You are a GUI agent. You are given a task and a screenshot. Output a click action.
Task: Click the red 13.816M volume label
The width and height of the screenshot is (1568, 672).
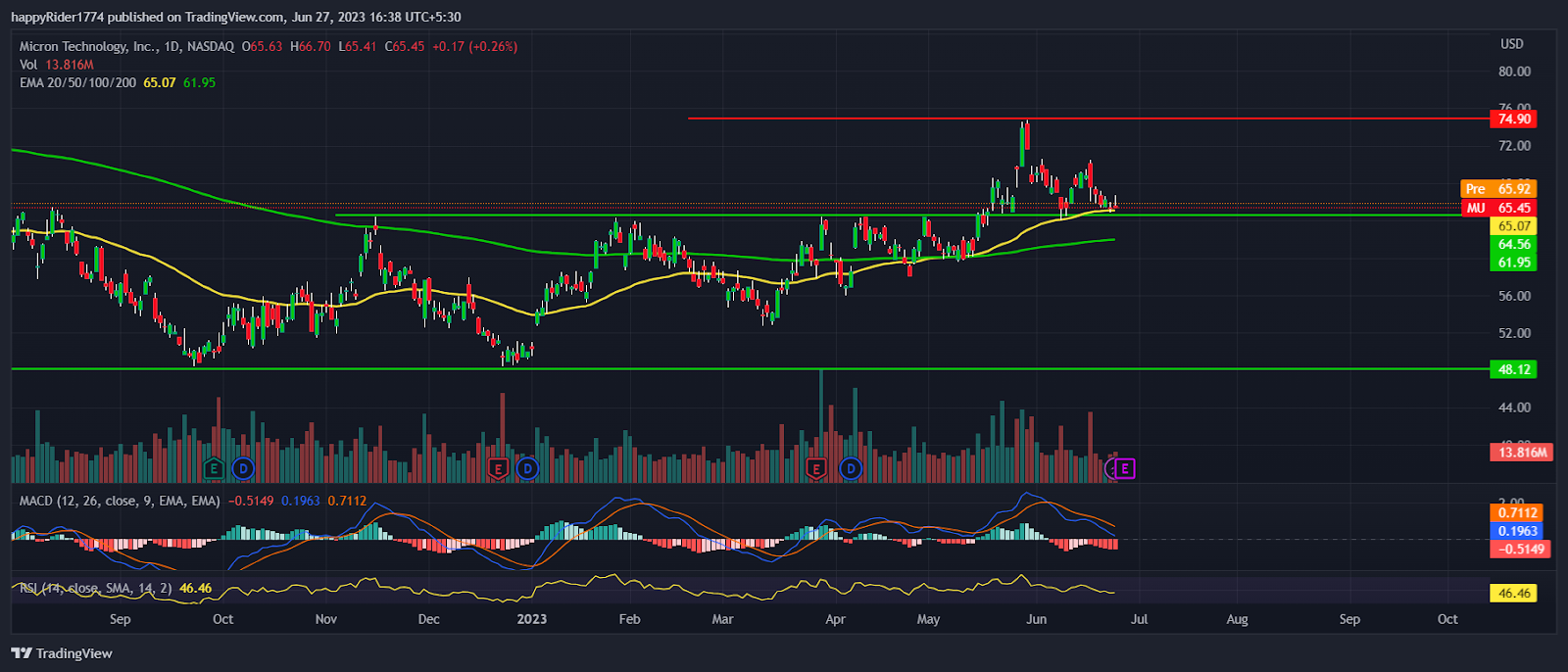pyautogui.click(x=1522, y=452)
